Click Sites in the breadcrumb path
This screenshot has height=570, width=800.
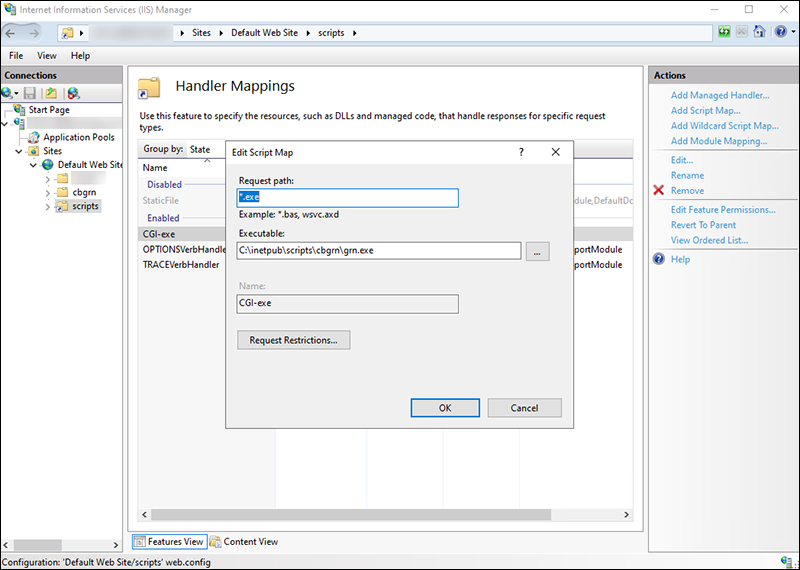click(x=201, y=33)
